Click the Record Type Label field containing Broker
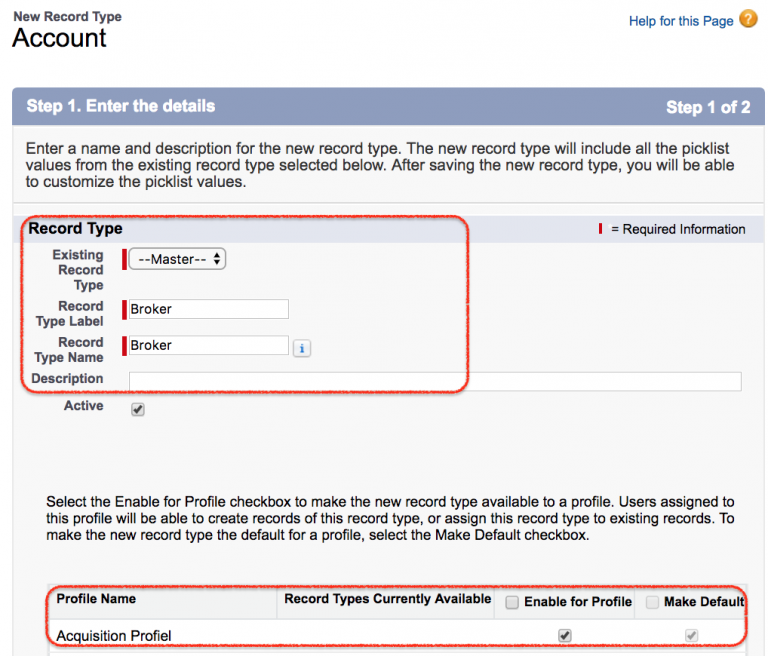 click(208, 309)
